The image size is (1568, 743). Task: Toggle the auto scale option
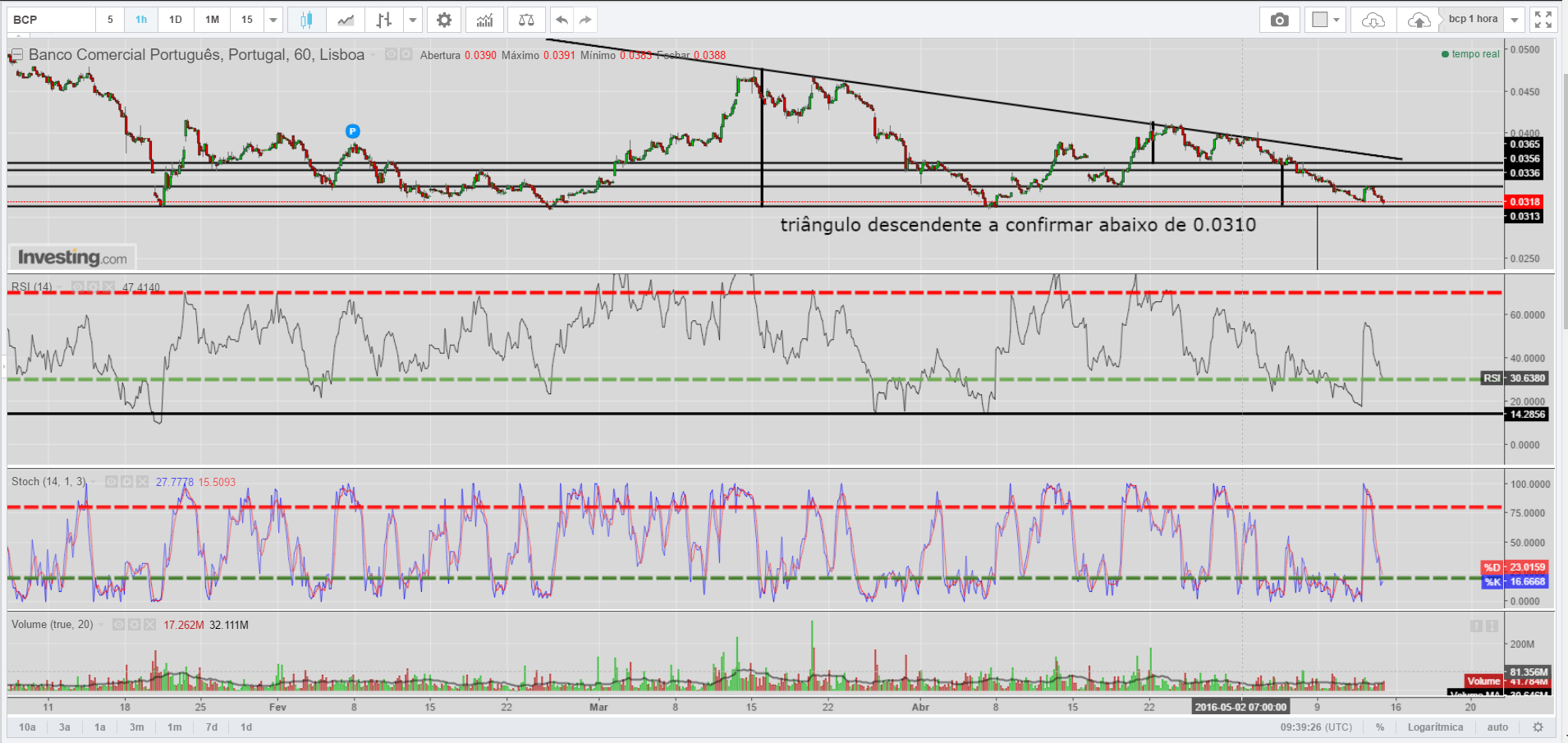tap(1497, 727)
